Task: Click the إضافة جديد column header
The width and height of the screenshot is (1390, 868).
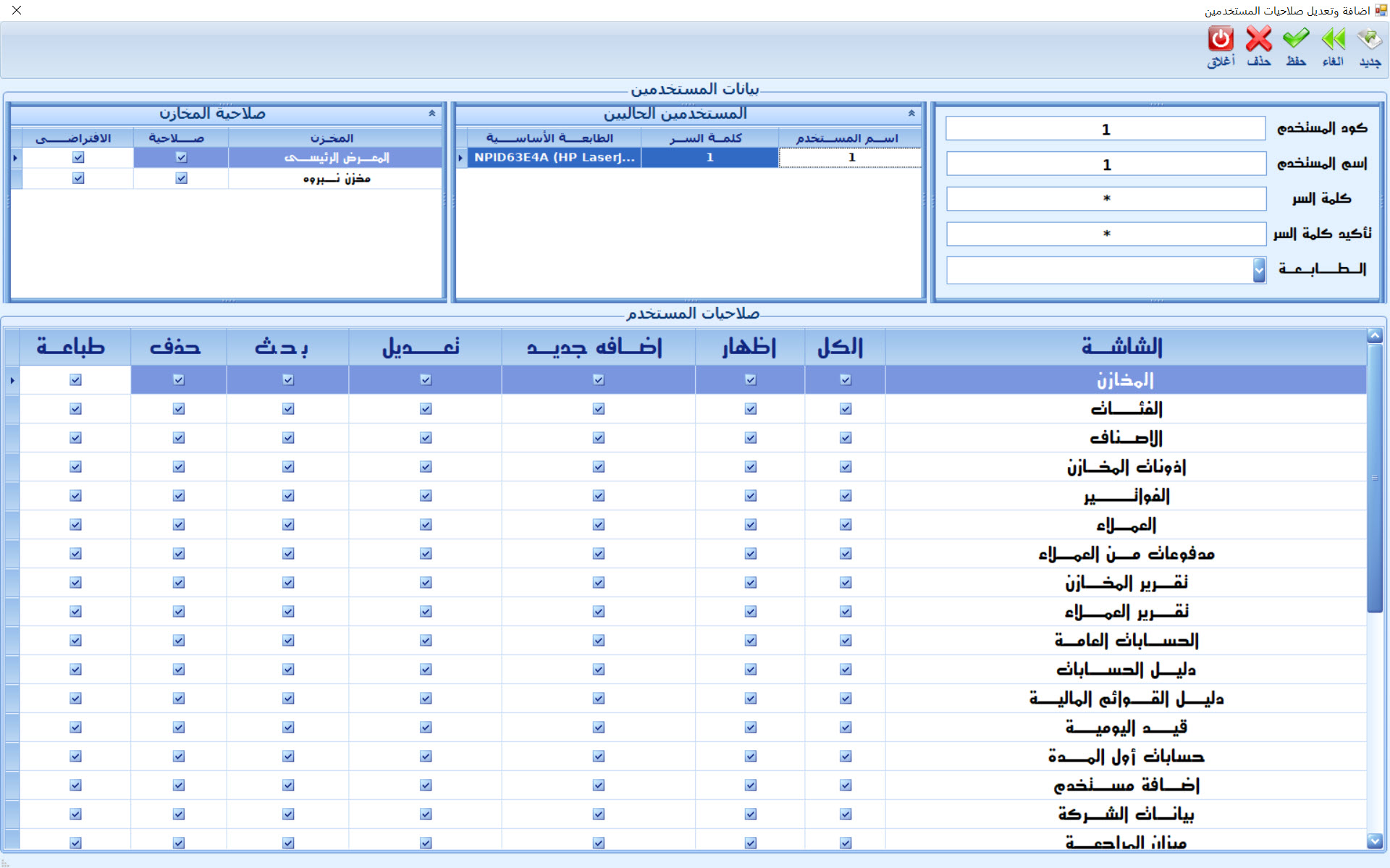Action: coord(598,347)
